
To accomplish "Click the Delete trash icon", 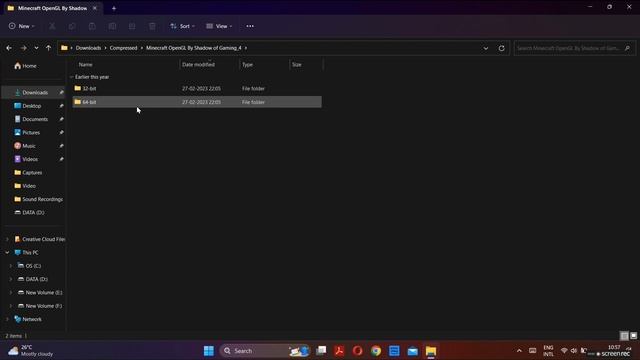I will pyautogui.click(x=152, y=26).
